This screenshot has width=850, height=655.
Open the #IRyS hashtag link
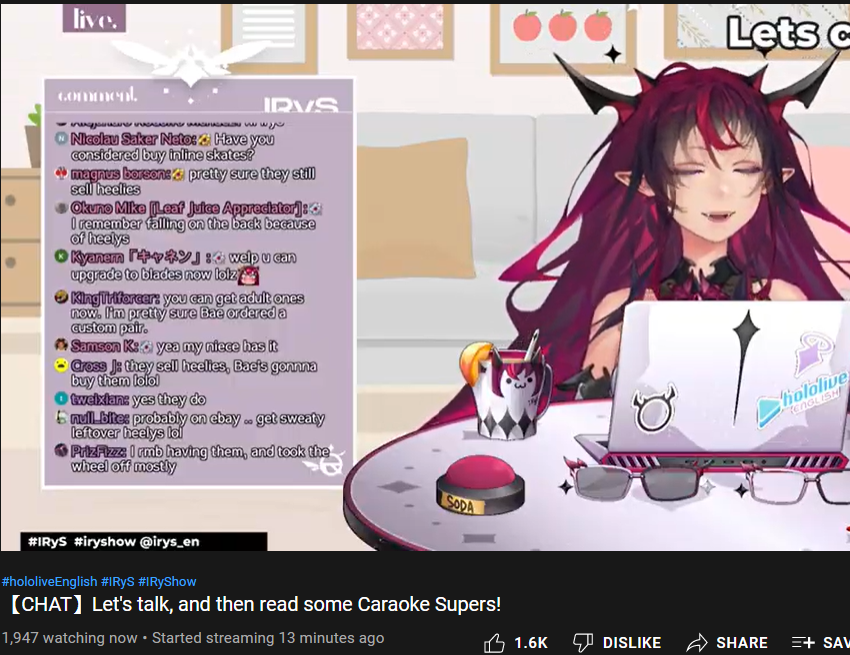pos(118,582)
